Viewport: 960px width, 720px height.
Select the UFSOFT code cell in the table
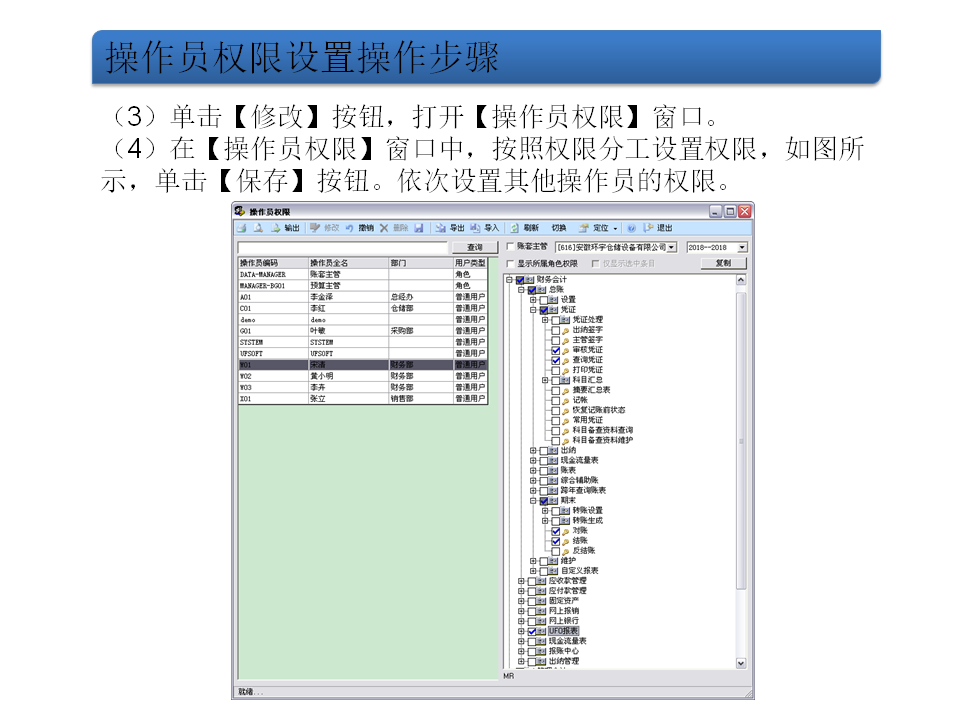[273, 354]
